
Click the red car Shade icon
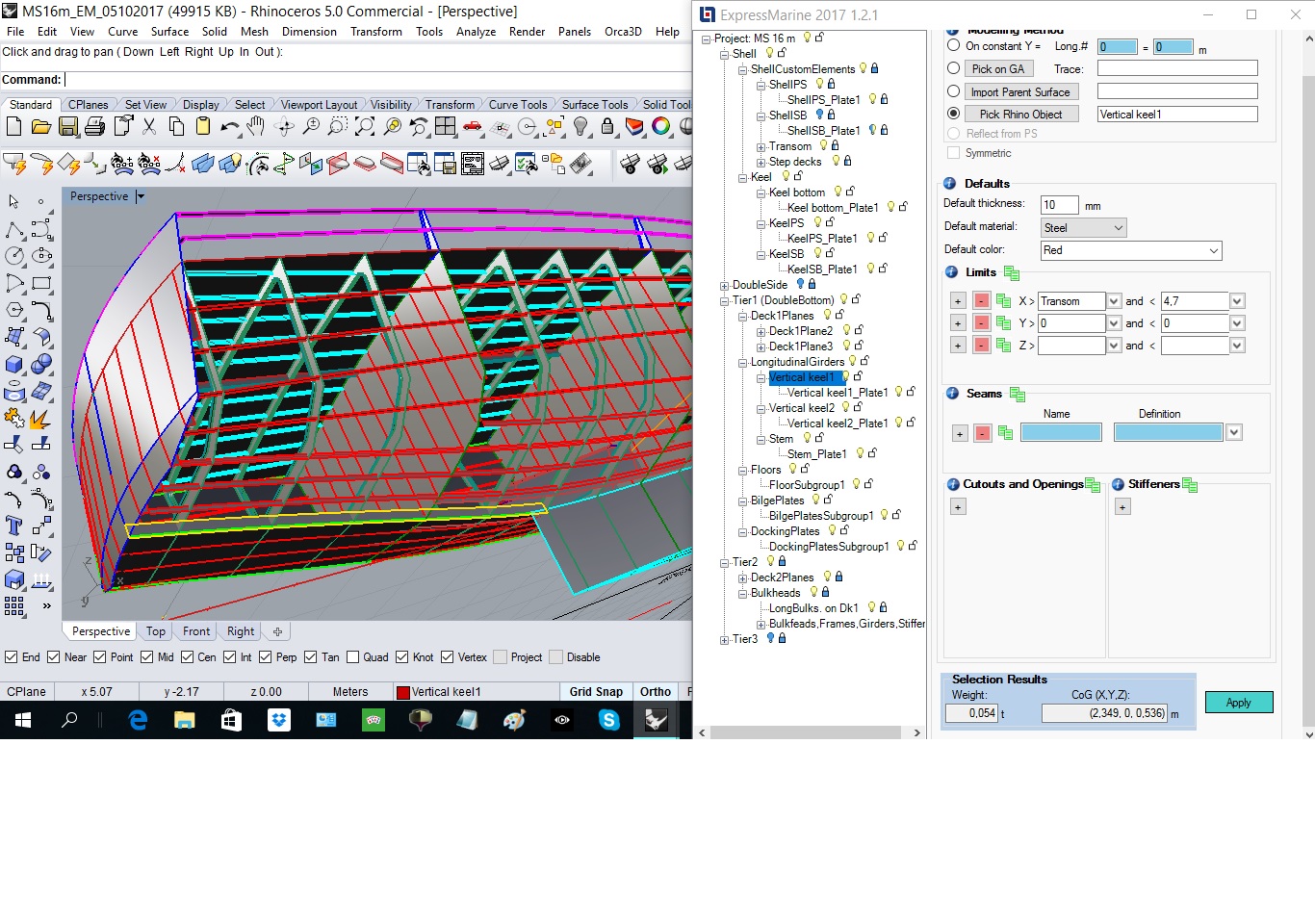coord(472,127)
